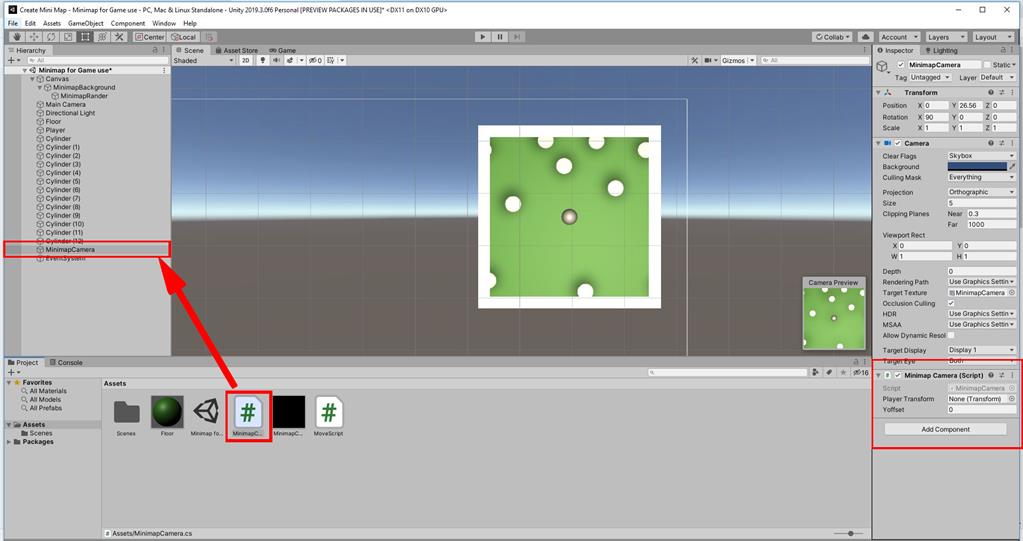This screenshot has height=541, width=1023.
Task: Save search with star icon
Action: coord(843,372)
